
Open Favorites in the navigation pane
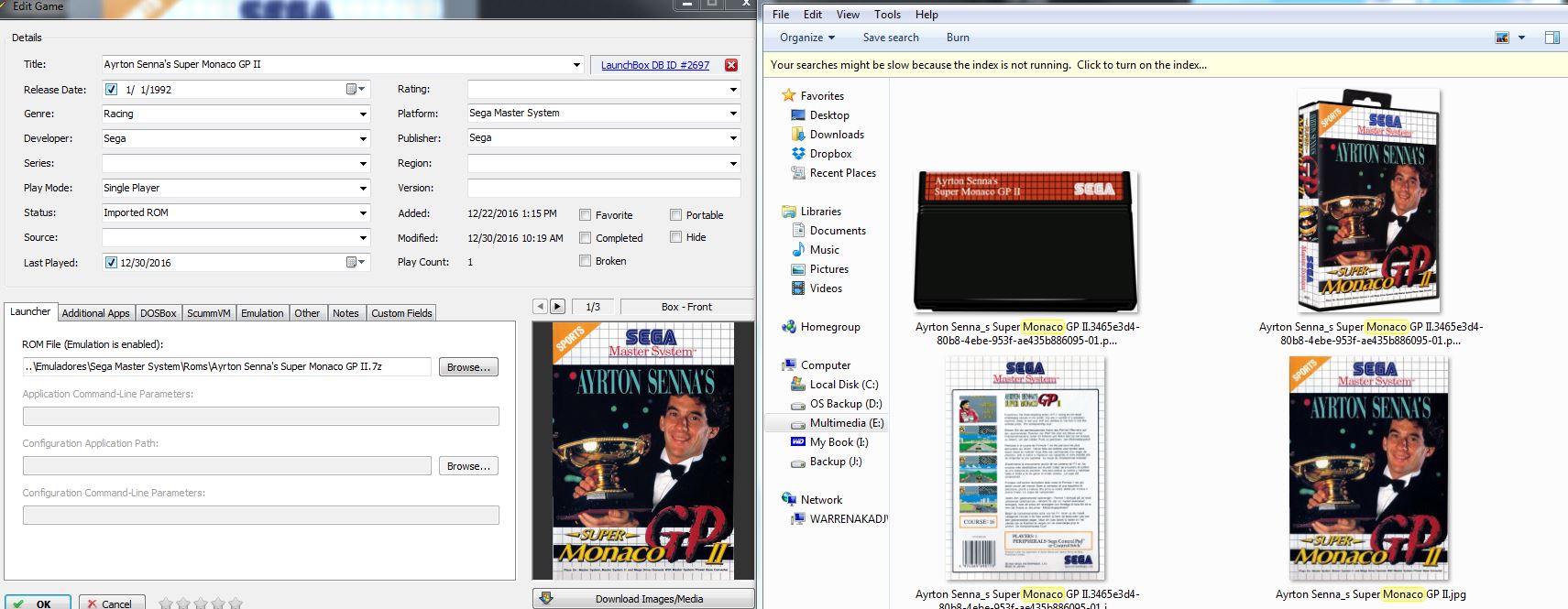click(x=822, y=96)
